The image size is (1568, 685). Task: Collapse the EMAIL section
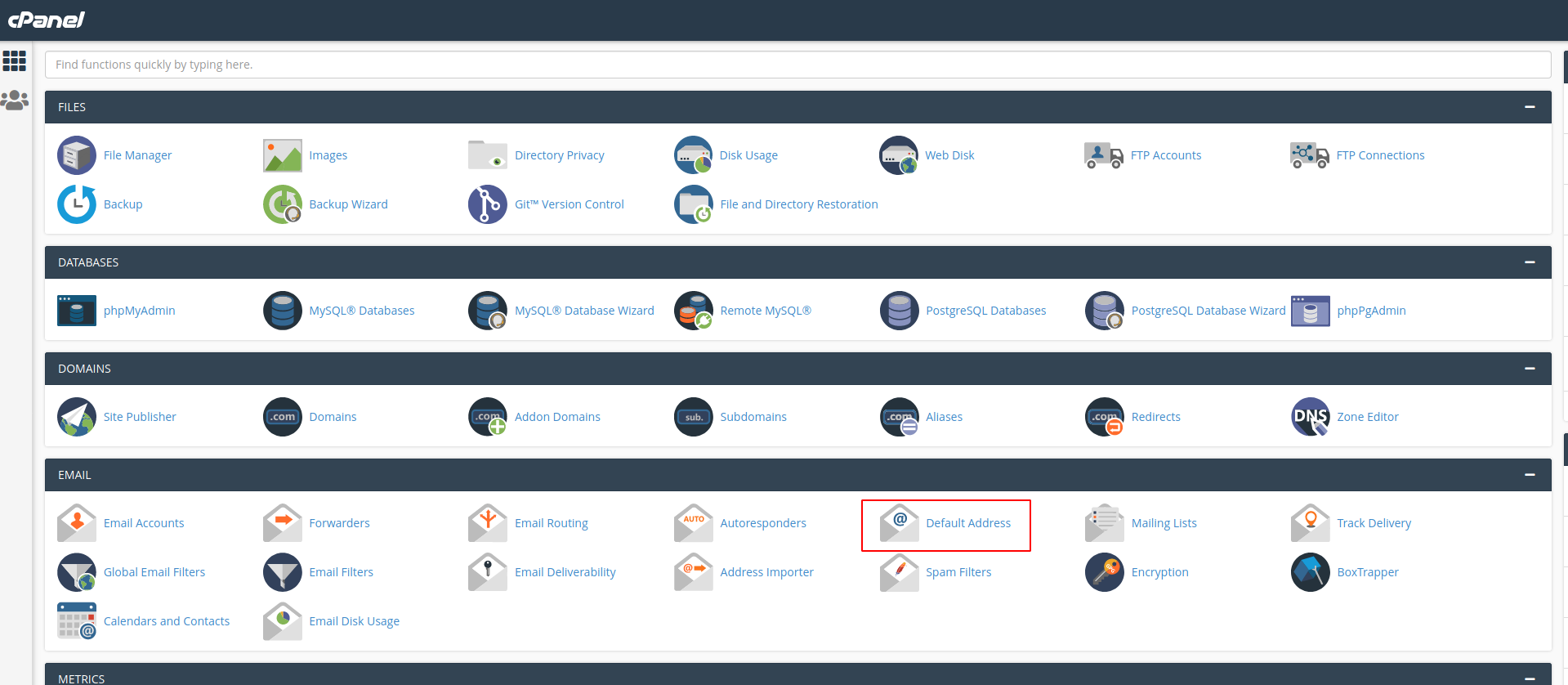tap(1530, 475)
